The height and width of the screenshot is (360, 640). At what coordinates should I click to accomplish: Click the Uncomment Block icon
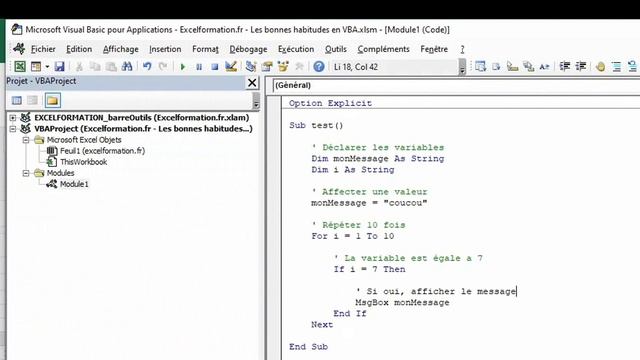(x=632, y=67)
